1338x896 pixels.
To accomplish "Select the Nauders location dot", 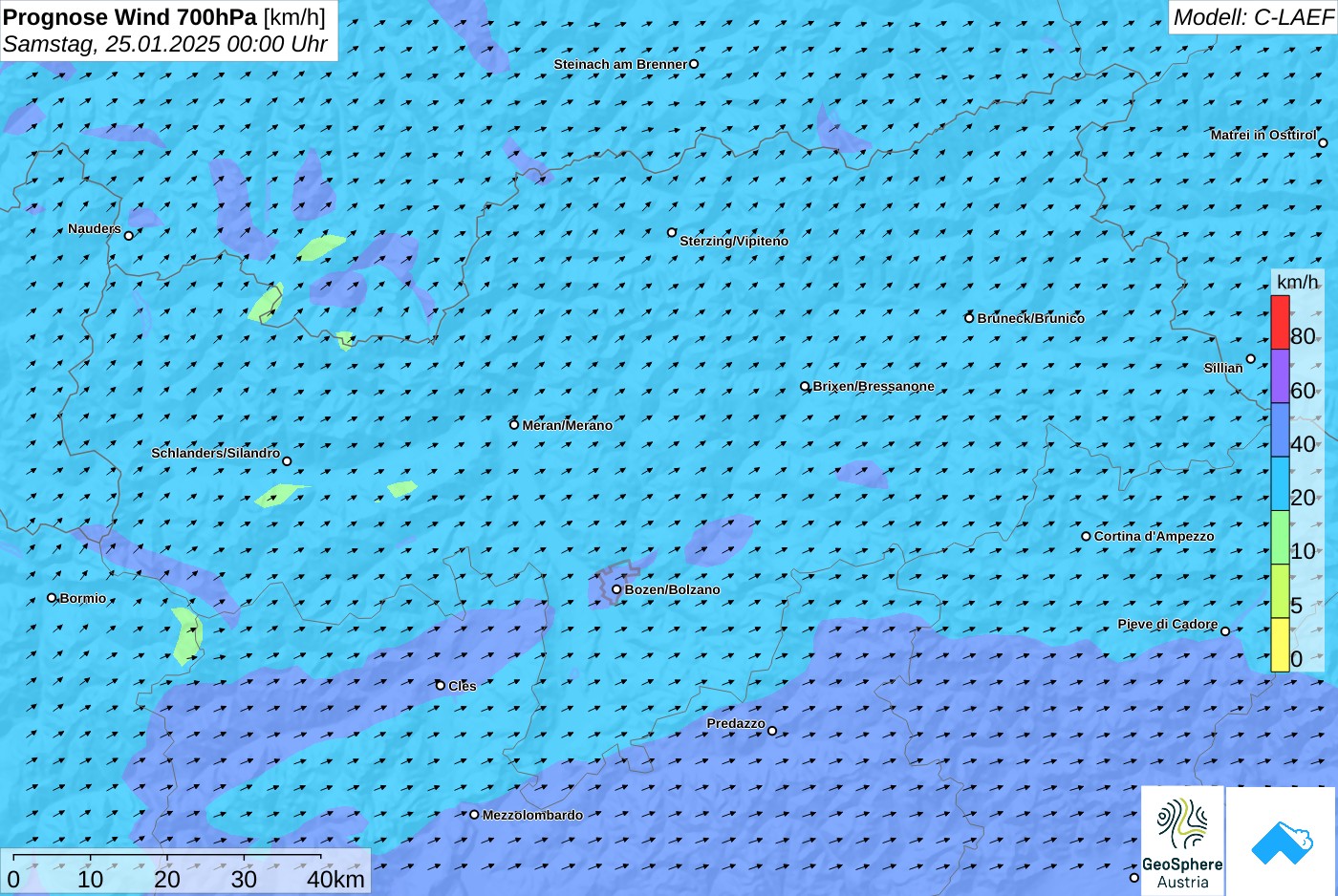I will pos(129,235).
